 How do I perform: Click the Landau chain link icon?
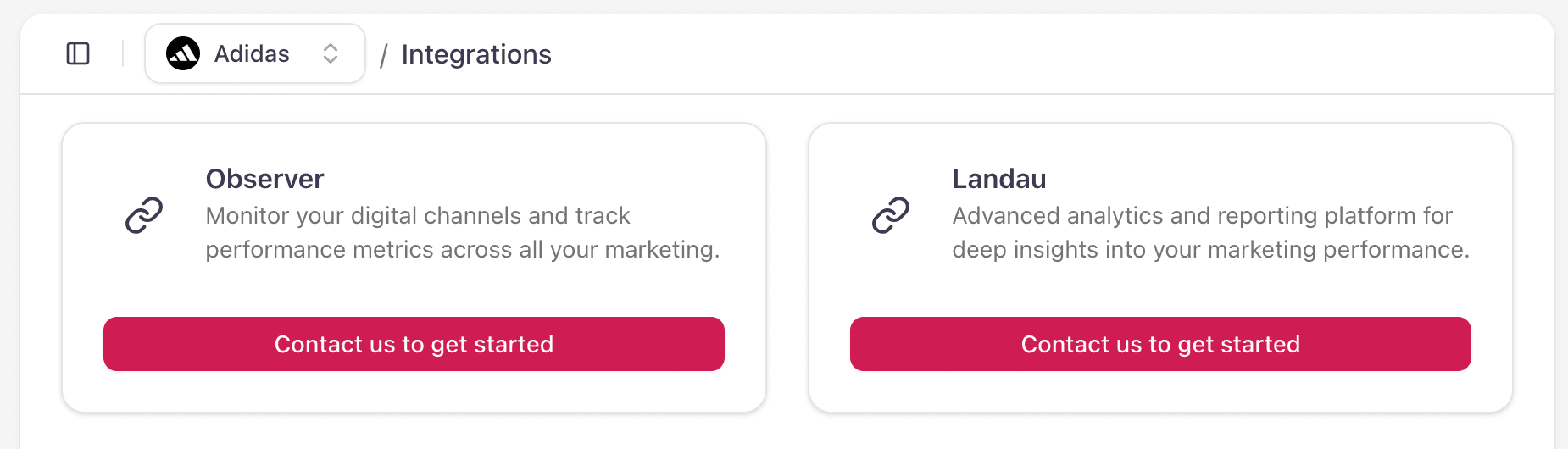pyautogui.click(x=891, y=215)
